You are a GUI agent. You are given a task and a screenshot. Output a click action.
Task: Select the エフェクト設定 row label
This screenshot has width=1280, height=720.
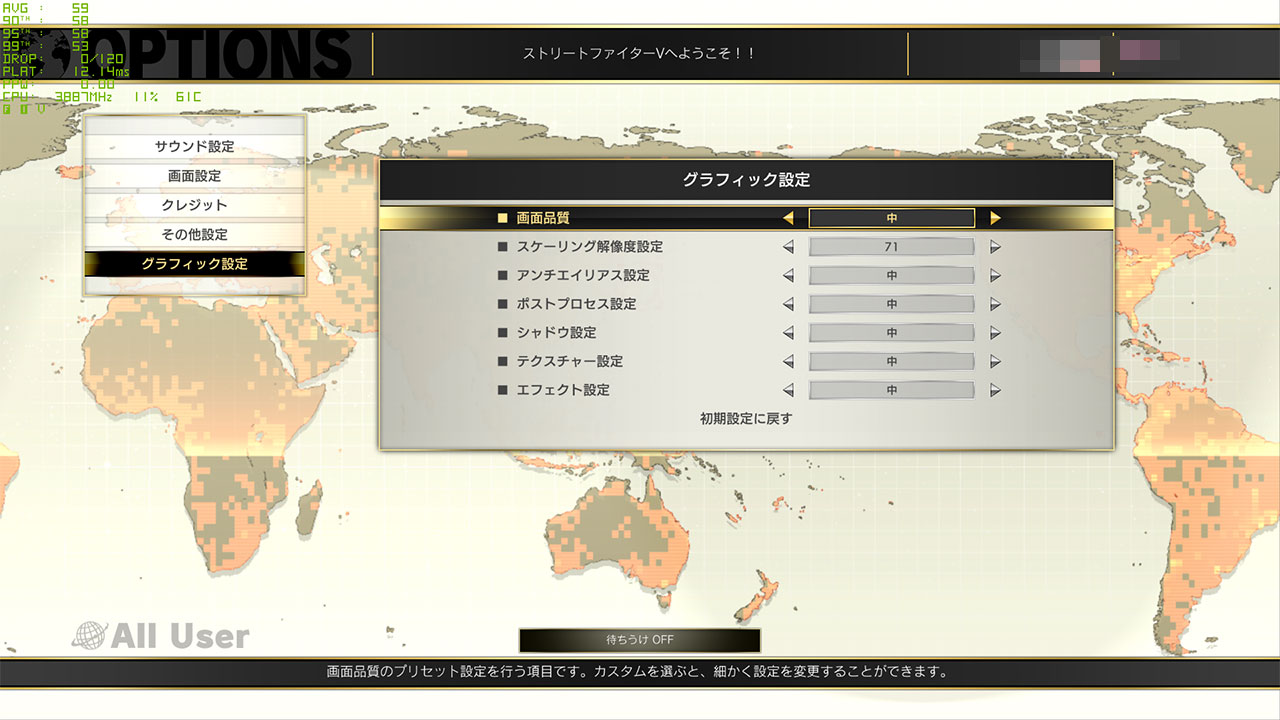(563, 390)
